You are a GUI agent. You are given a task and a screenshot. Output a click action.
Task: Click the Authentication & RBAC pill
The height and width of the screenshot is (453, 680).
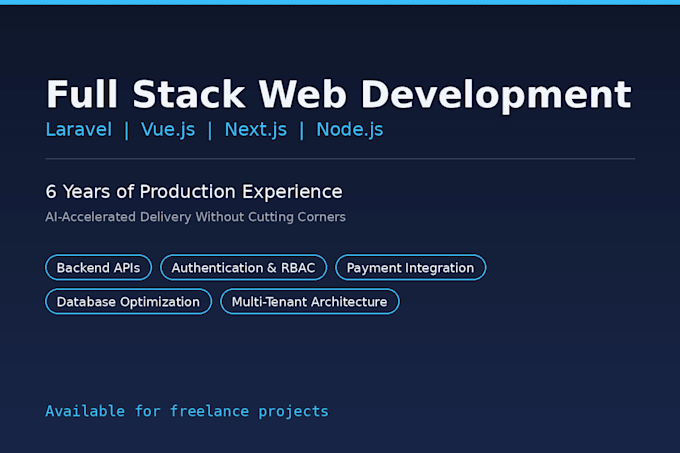(243, 267)
